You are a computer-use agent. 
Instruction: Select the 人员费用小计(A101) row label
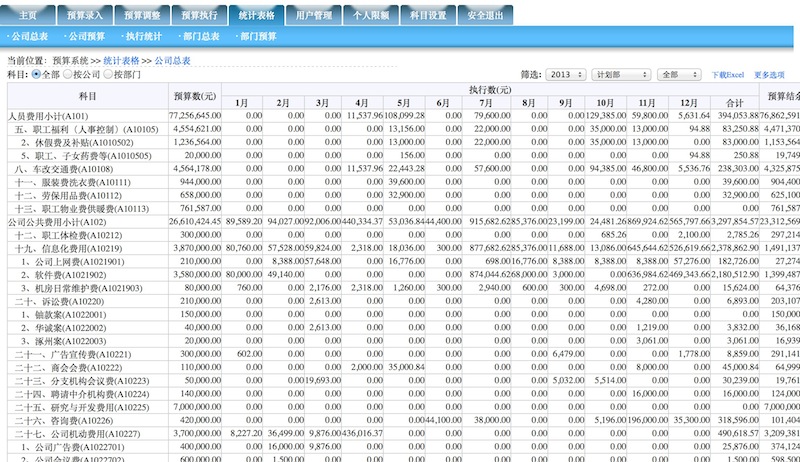48,116
